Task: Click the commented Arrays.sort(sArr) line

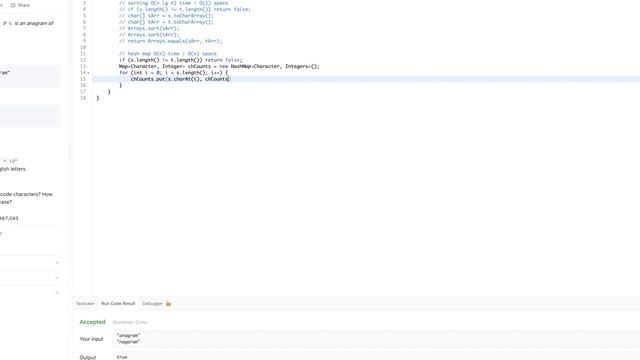Action: [149, 29]
